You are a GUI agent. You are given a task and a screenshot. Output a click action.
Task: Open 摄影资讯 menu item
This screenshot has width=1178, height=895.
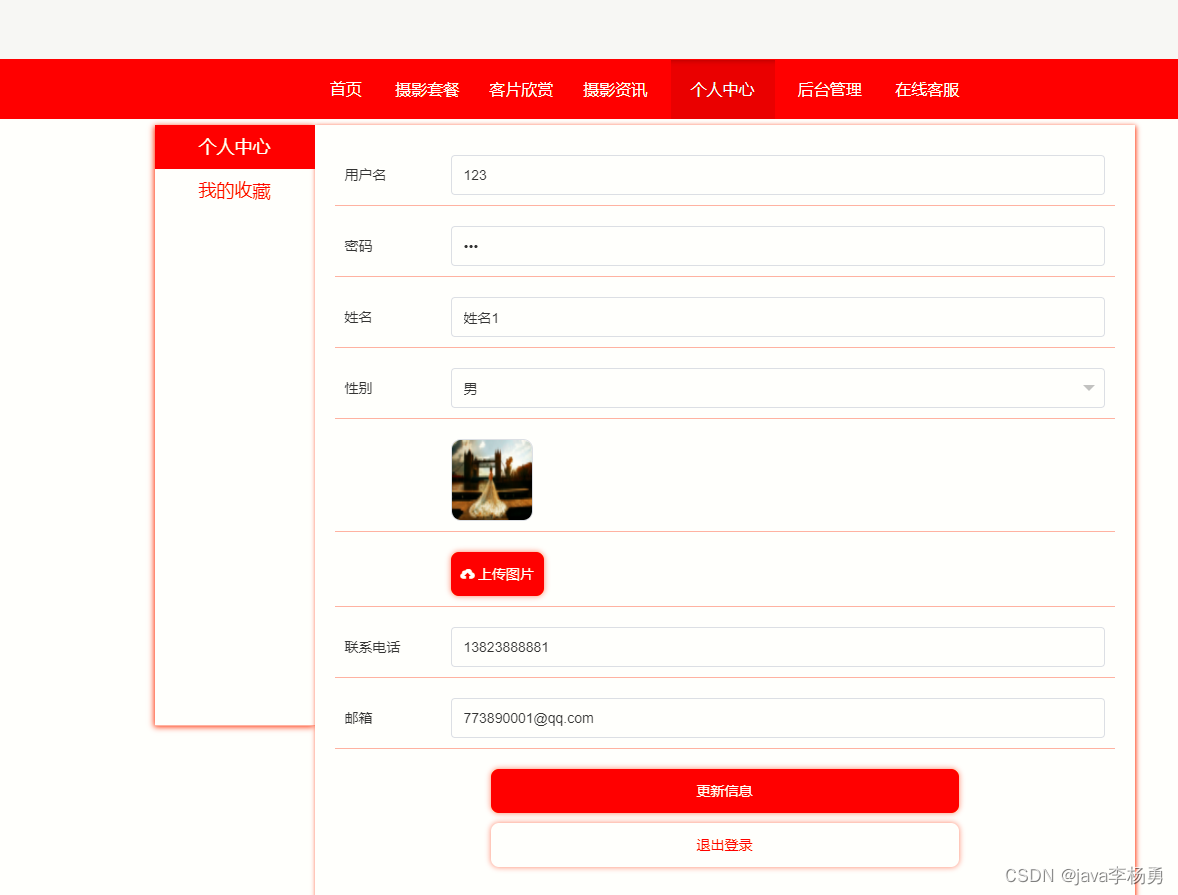615,89
